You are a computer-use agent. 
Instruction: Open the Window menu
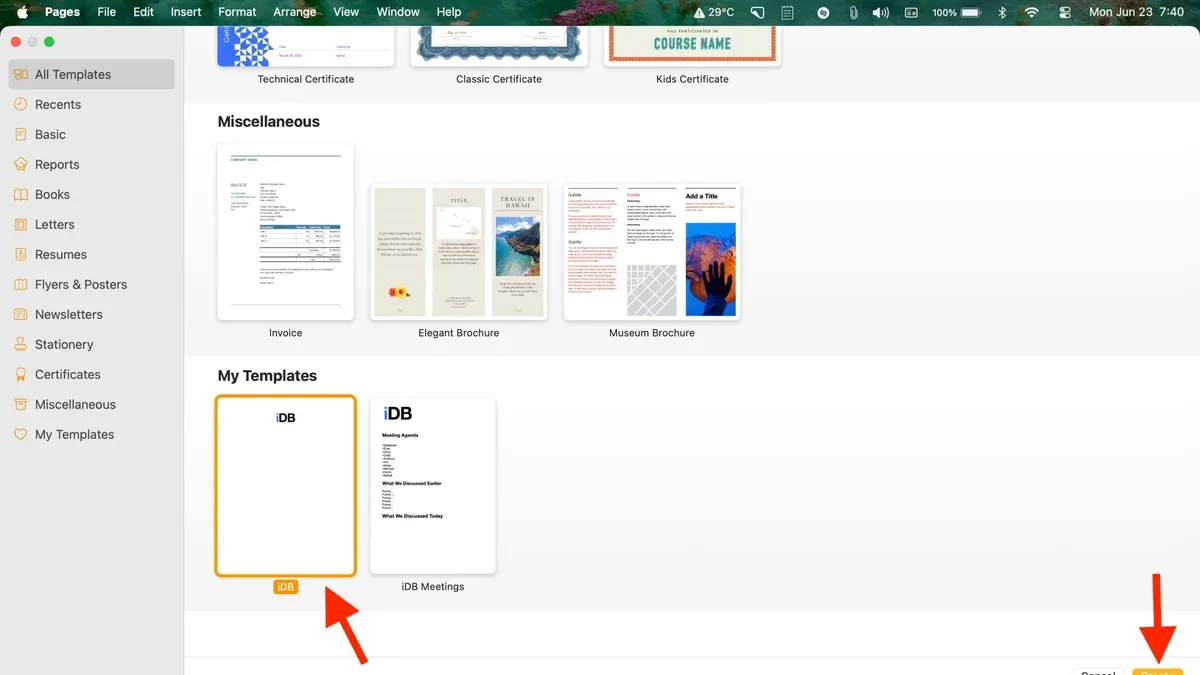(398, 12)
